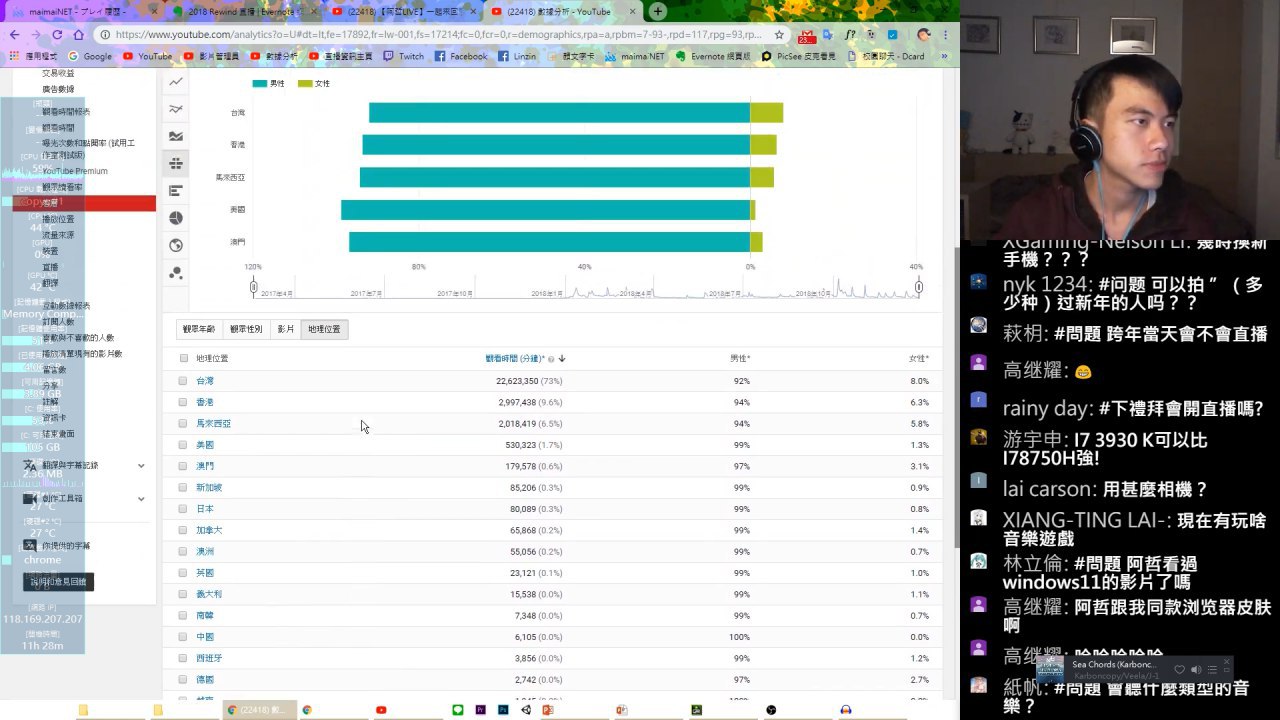Image resolution: width=1280 pixels, height=720 pixels.
Task: Click the right handle of date range slider
Action: (919, 288)
